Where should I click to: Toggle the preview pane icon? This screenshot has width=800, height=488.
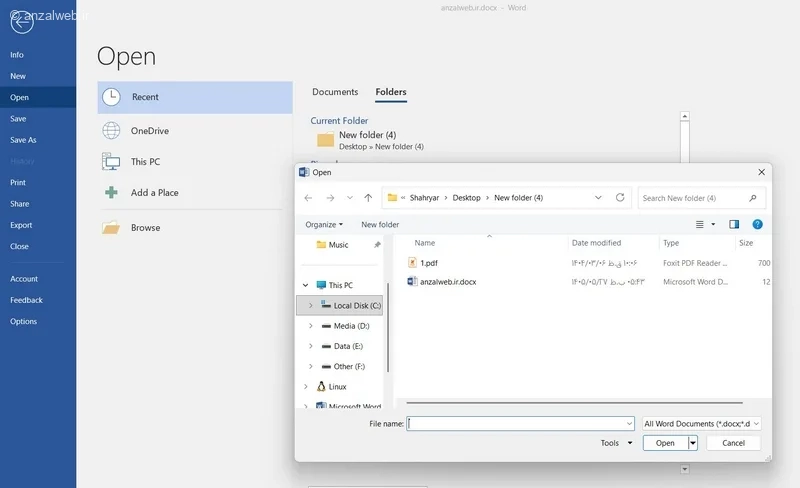[x=734, y=225]
